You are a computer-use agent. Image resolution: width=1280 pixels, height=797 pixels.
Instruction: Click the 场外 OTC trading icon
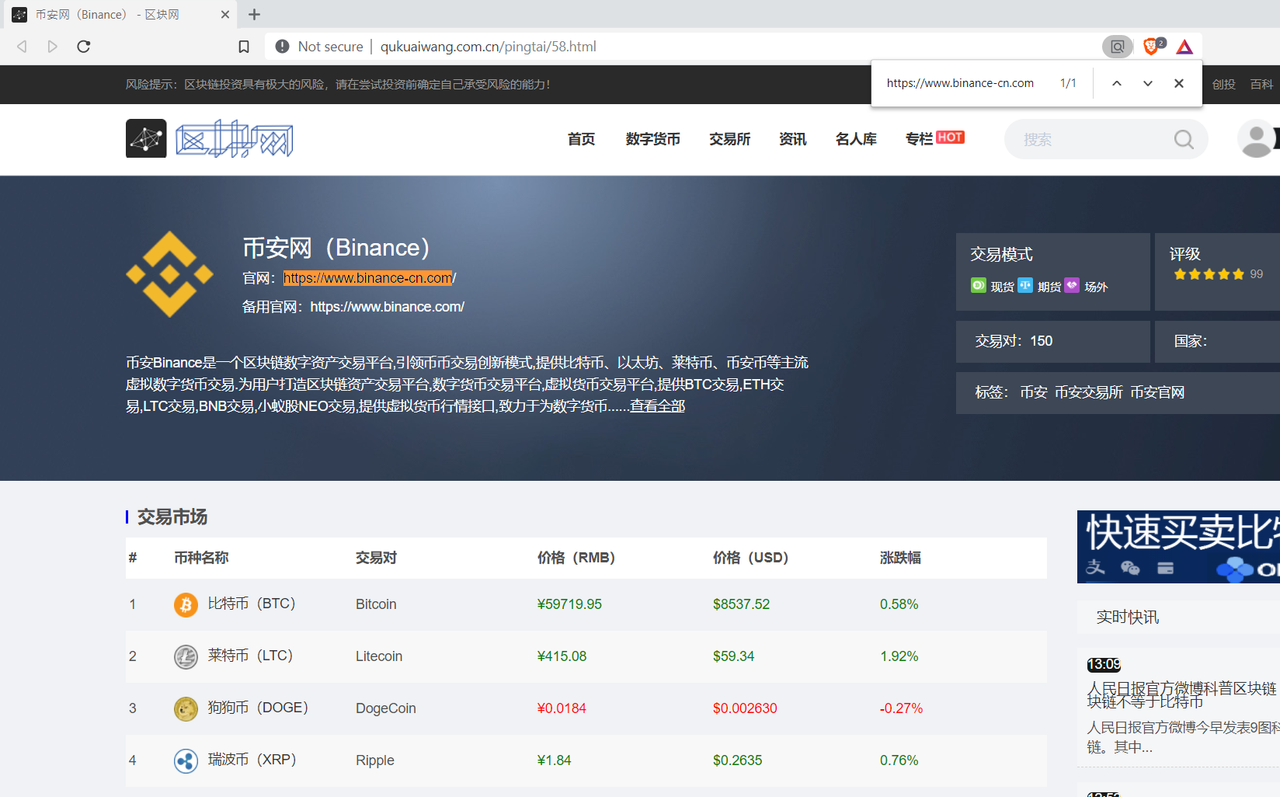pyautogui.click(x=1072, y=285)
